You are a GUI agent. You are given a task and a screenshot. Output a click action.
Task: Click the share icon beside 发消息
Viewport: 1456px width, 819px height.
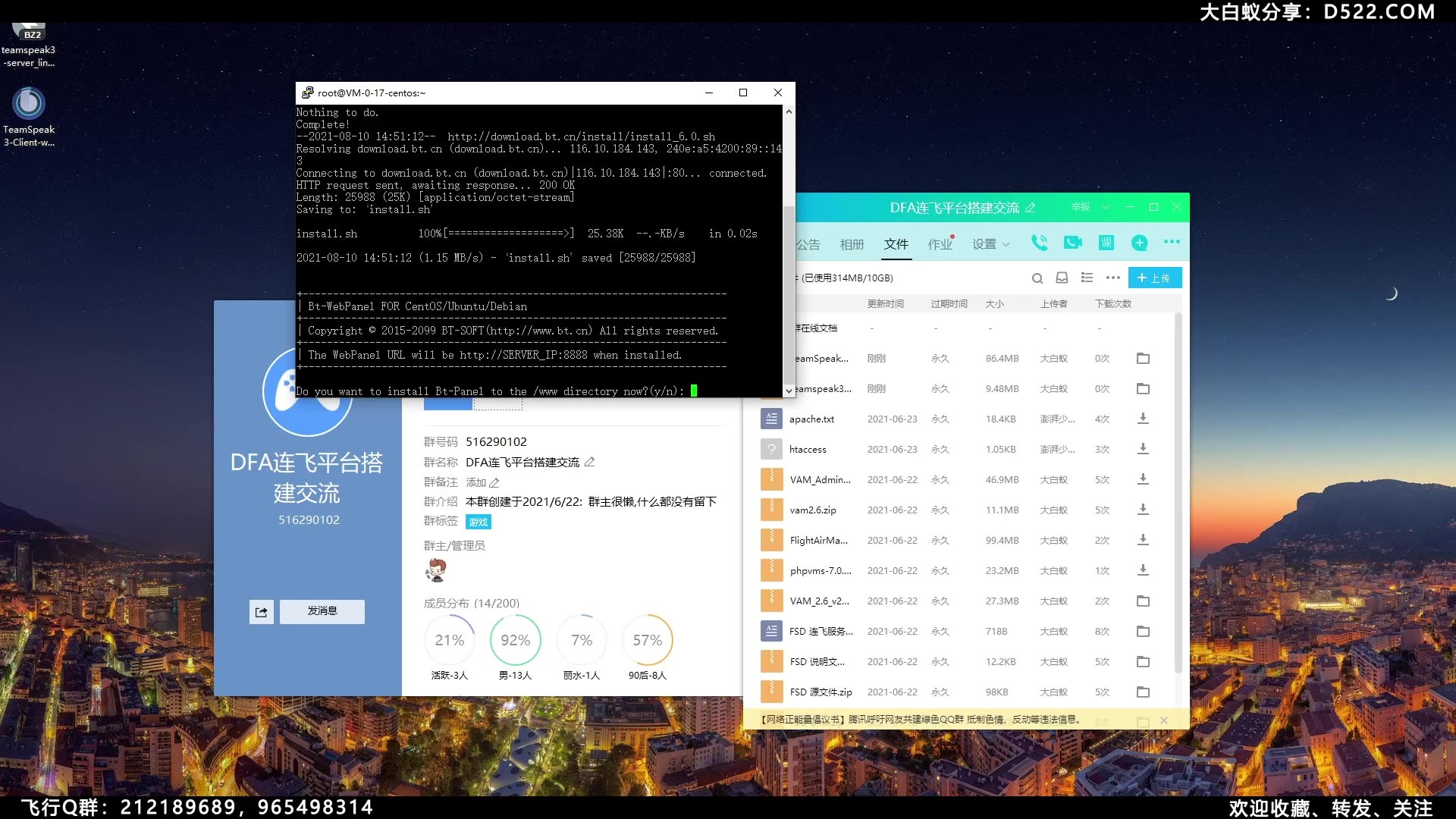click(262, 612)
